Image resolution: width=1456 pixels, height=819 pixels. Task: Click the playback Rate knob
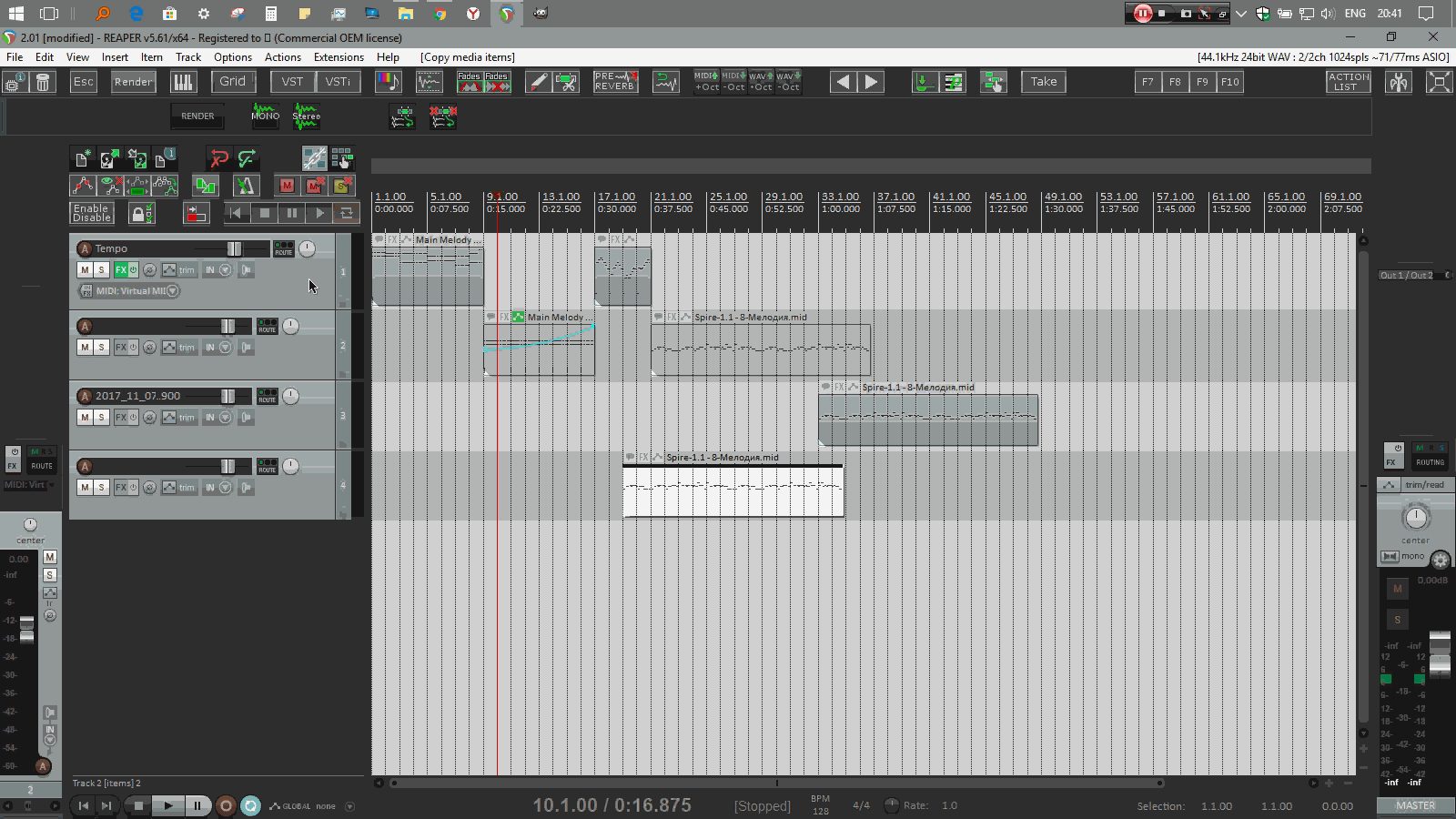coord(891,805)
